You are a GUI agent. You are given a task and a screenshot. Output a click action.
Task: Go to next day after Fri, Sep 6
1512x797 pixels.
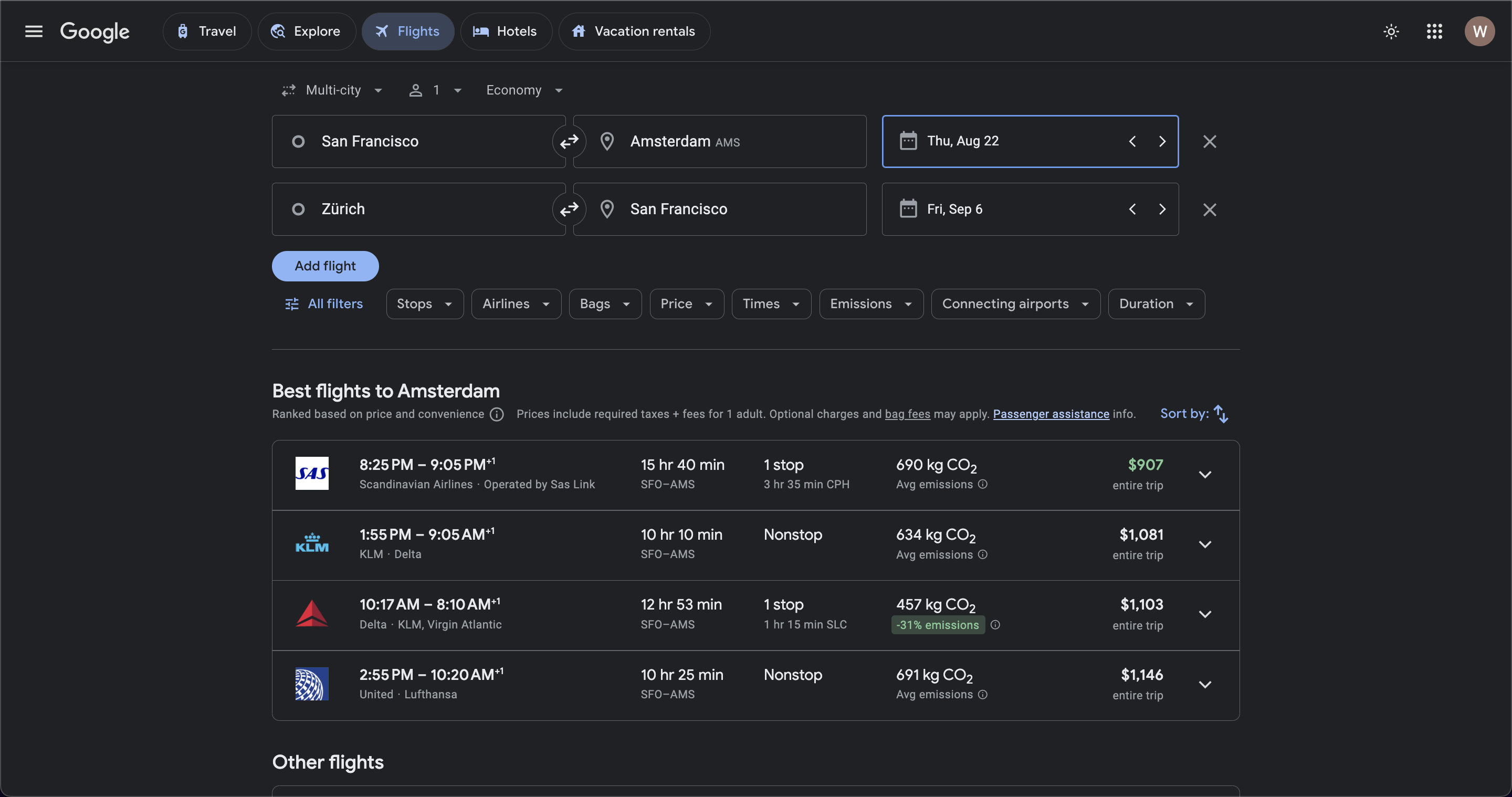pos(1162,209)
